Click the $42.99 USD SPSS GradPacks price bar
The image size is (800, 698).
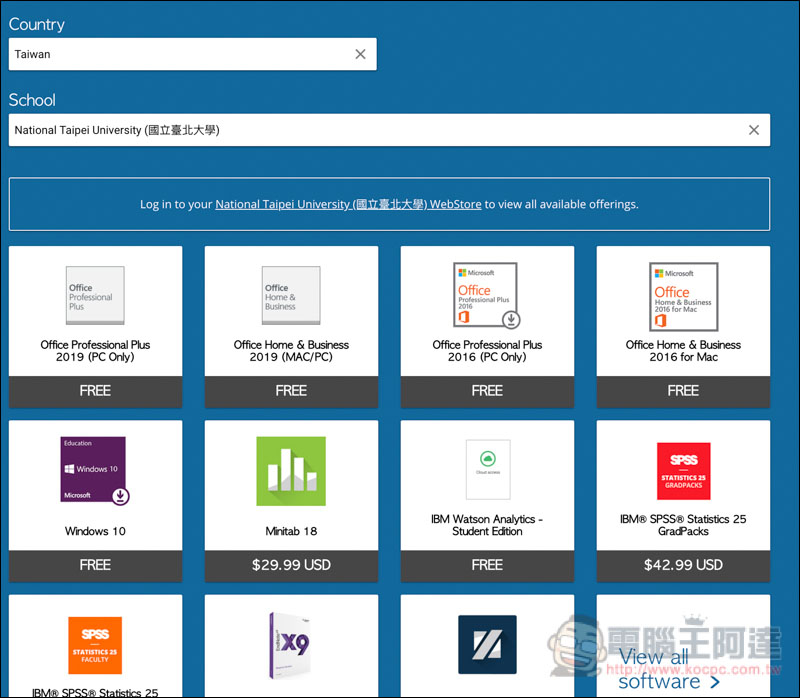[683, 565]
